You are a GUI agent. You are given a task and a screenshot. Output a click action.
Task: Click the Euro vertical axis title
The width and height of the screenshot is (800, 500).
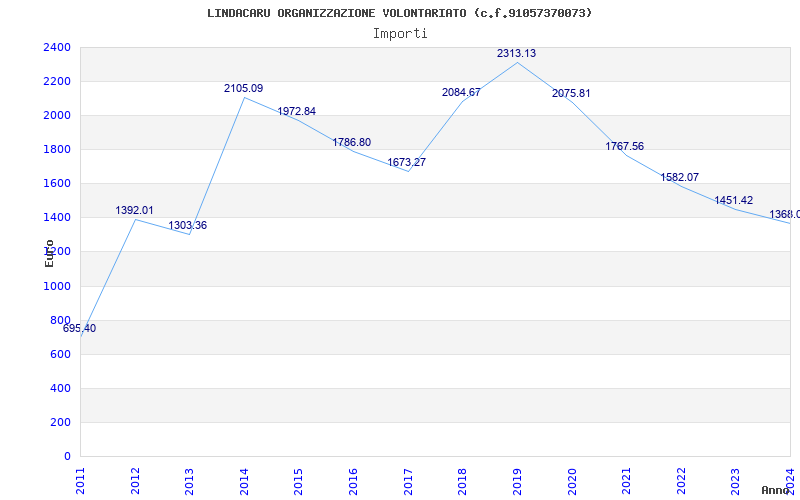point(49,254)
